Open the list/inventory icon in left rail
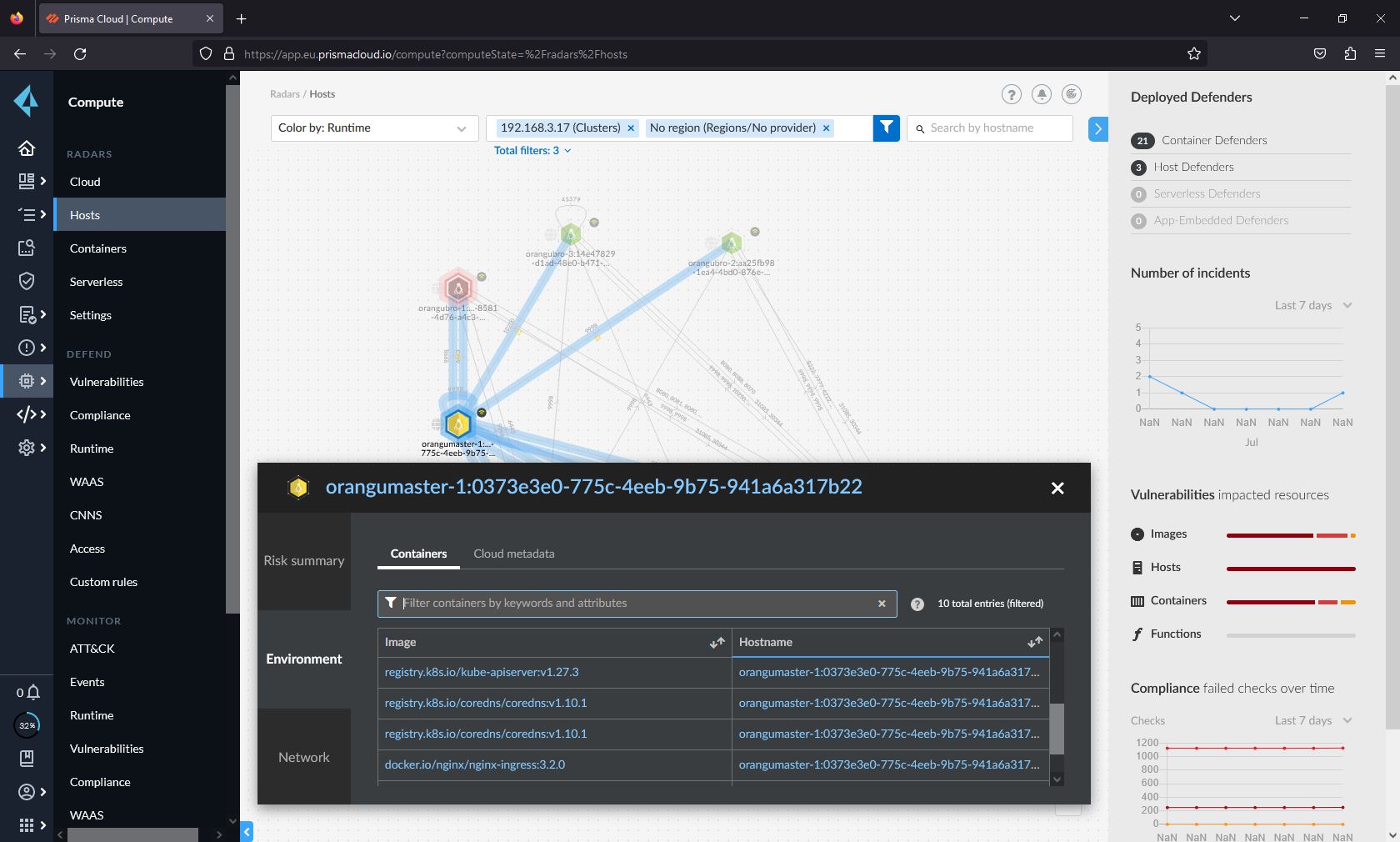Screen dimensions: 1400x842 coord(27,214)
